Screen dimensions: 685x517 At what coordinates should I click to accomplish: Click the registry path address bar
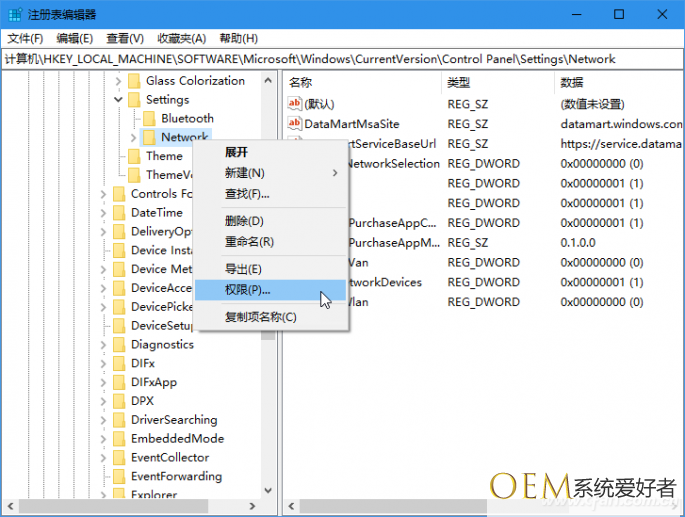click(x=340, y=59)
